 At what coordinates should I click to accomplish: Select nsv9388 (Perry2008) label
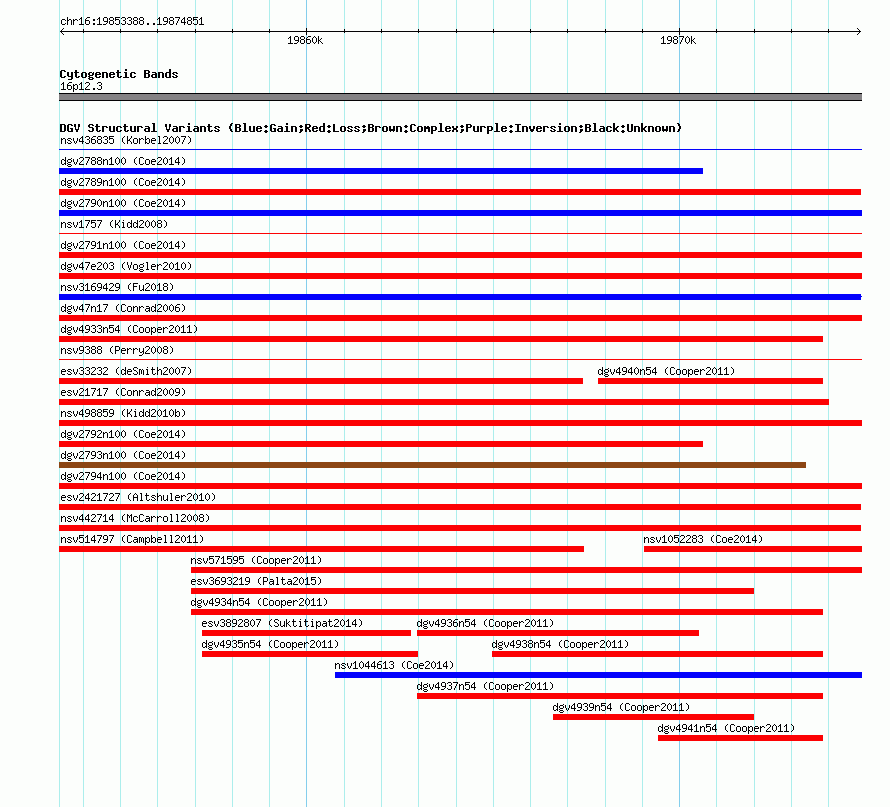(117, 350)
